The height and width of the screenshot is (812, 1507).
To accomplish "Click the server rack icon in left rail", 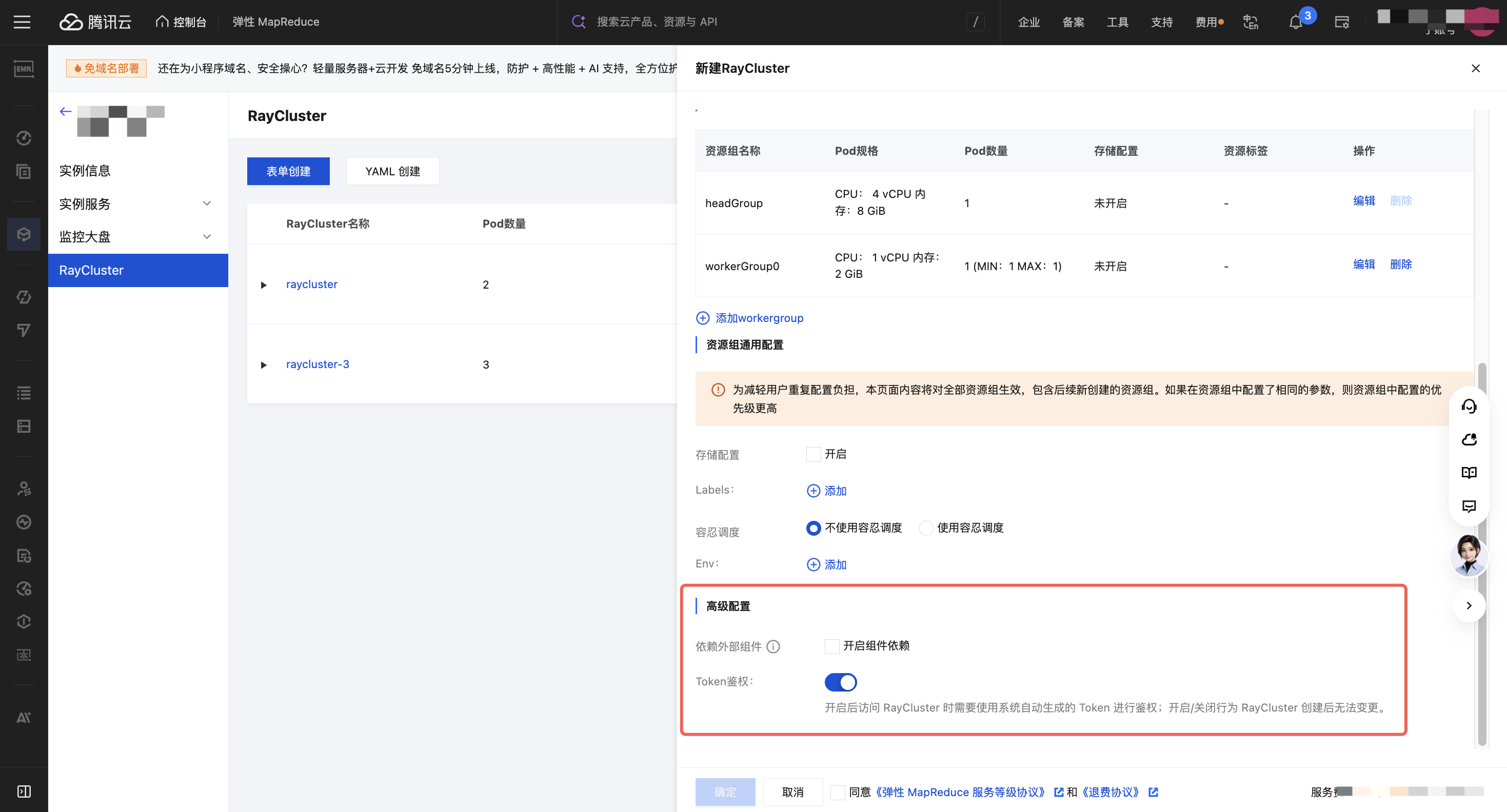I will point(24,426).
